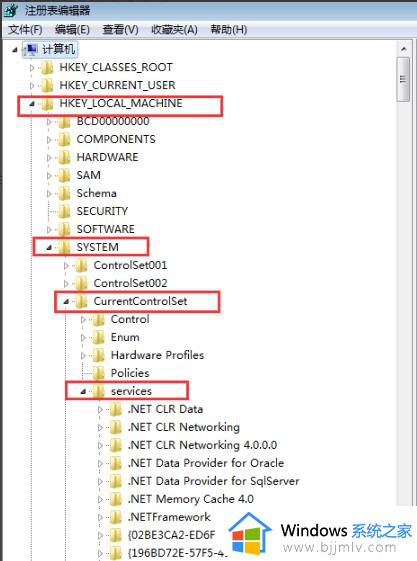Select .NET Data Provider for Oracle key
This screenshot has width=417, height=561.
point(206,463)
